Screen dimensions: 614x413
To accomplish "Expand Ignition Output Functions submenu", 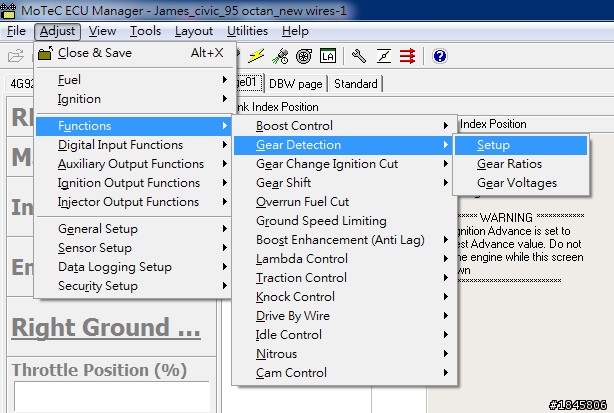I will click(x=134, y=183).
